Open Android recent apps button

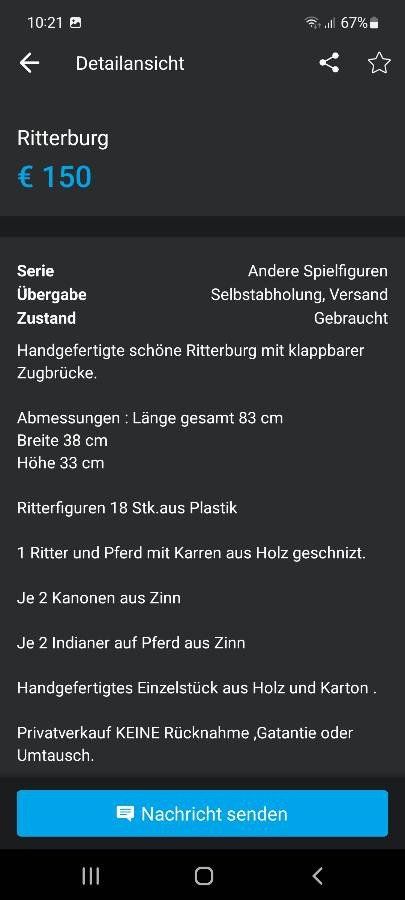91,876
